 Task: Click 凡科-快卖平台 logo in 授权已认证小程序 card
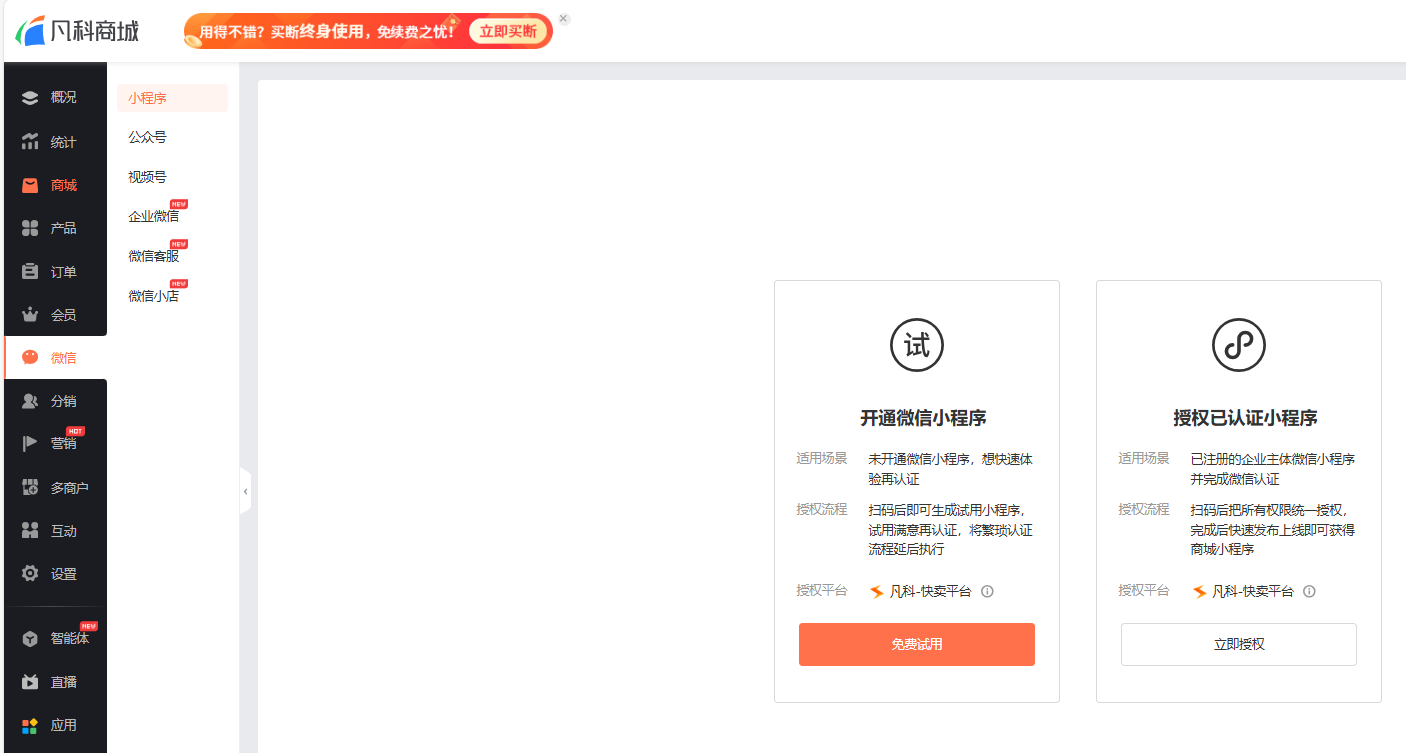click(1199, 591)
